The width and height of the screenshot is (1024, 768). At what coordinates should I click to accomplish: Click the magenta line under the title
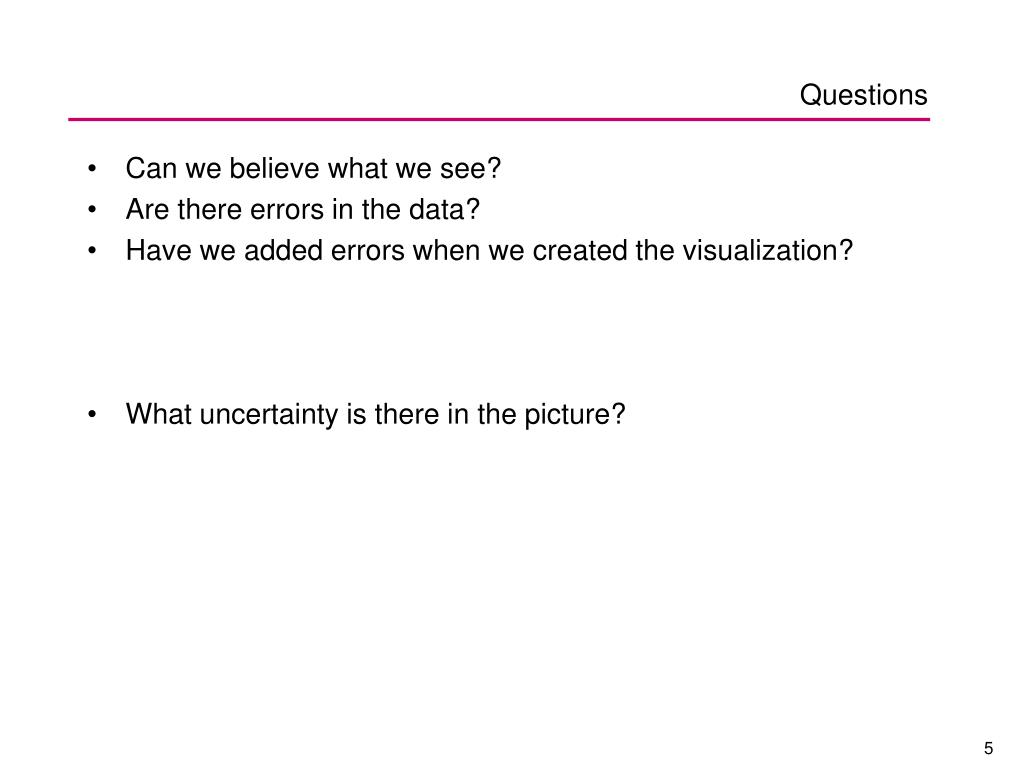coord(499,120)
